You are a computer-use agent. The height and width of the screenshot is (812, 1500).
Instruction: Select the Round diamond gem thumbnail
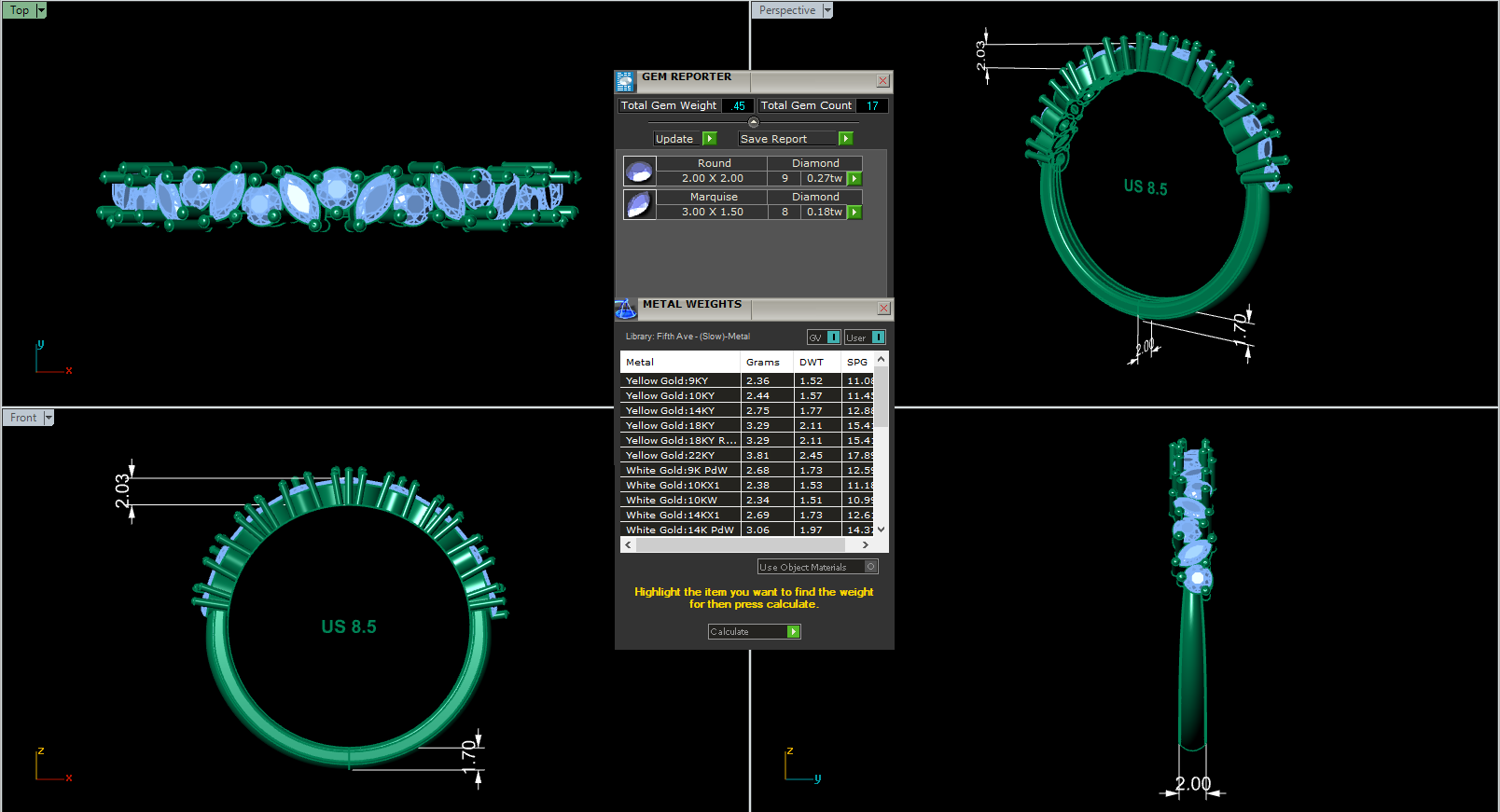pos(639,172)
